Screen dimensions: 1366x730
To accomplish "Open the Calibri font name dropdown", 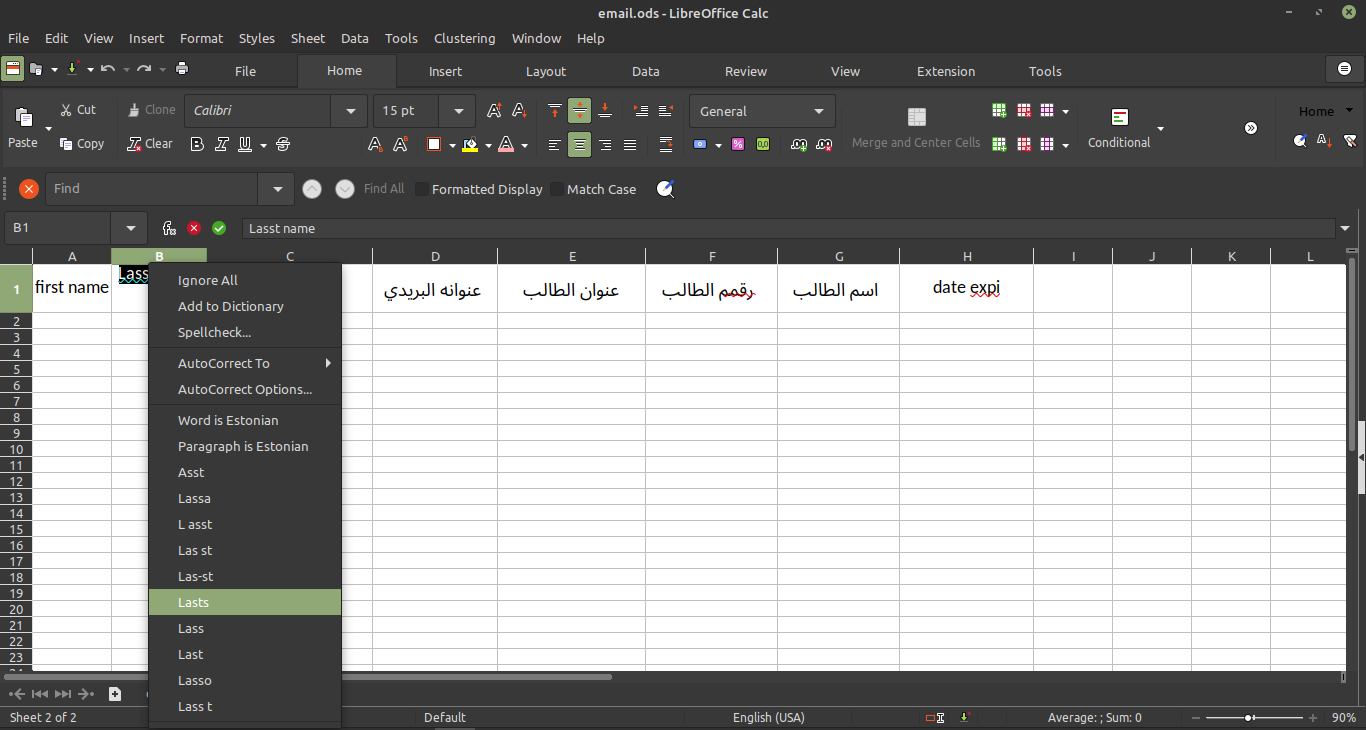I will coord(349,111).
